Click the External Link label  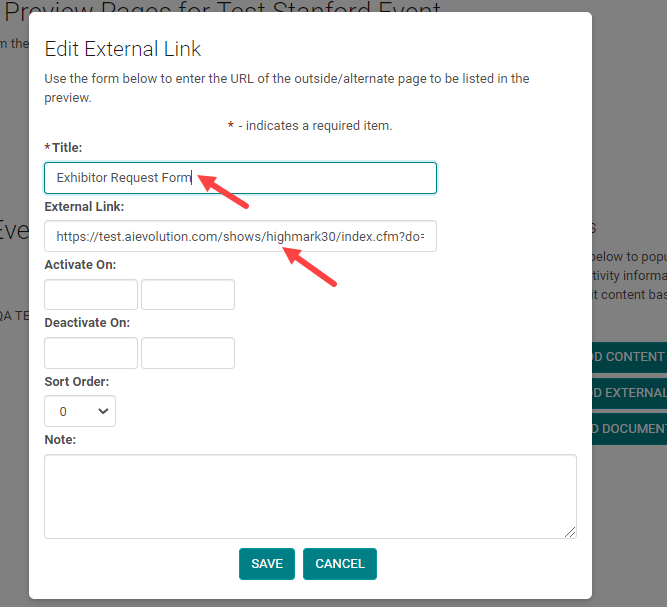(x=84, y=207)
